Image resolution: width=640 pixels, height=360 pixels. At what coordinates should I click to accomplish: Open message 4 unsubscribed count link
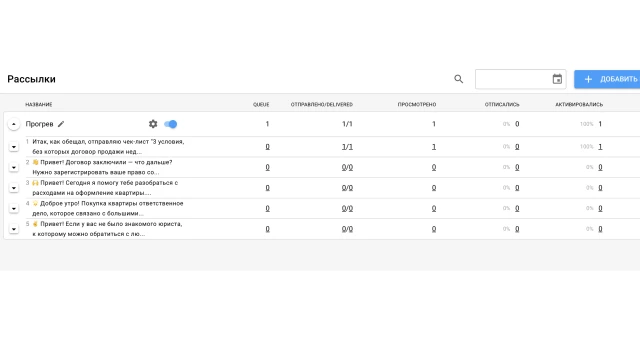coord(517,209)
